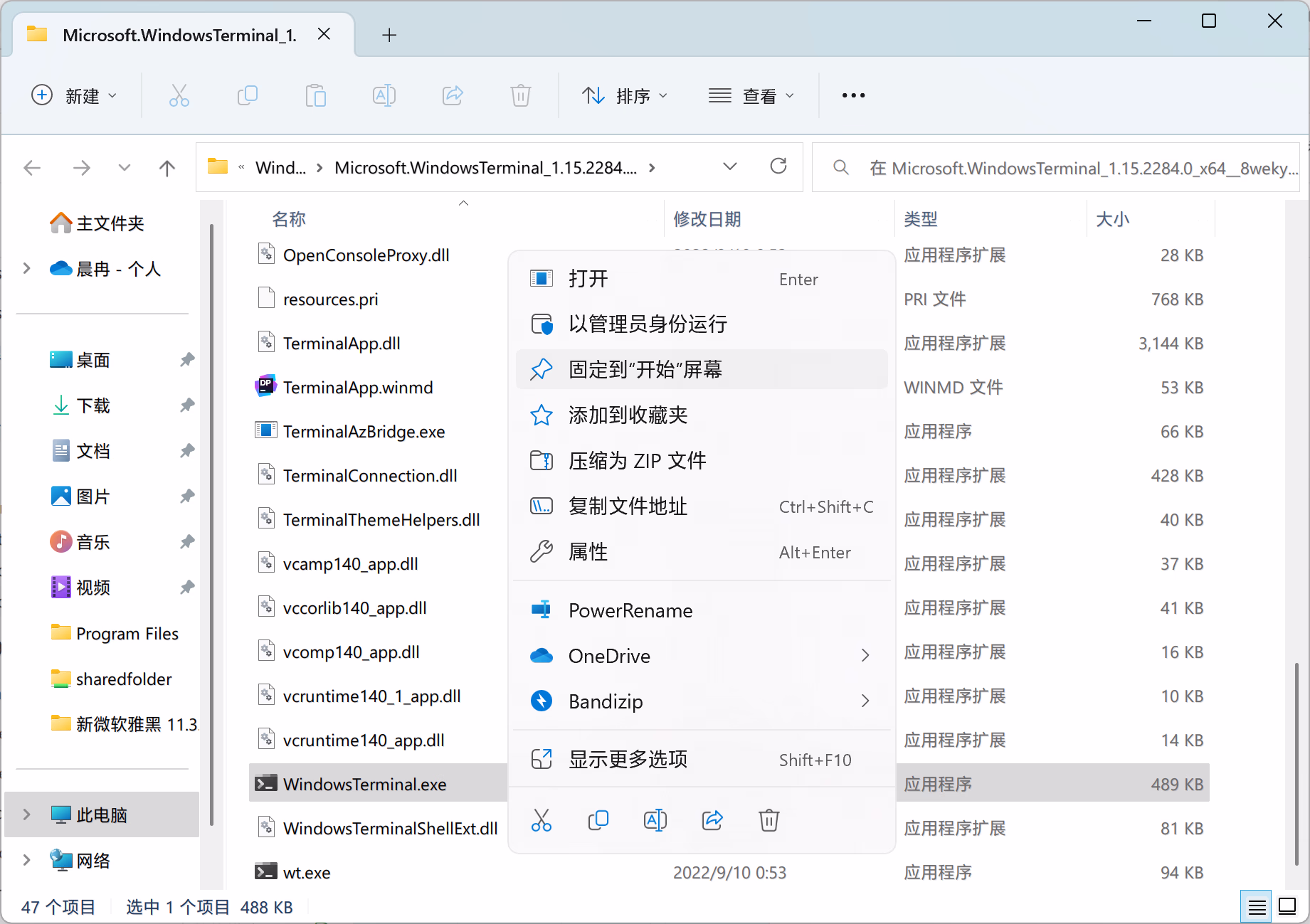The width and height of the screenshot is (1310, 924).
Task: Click the copy icon in the context menu
Action: 598,820
